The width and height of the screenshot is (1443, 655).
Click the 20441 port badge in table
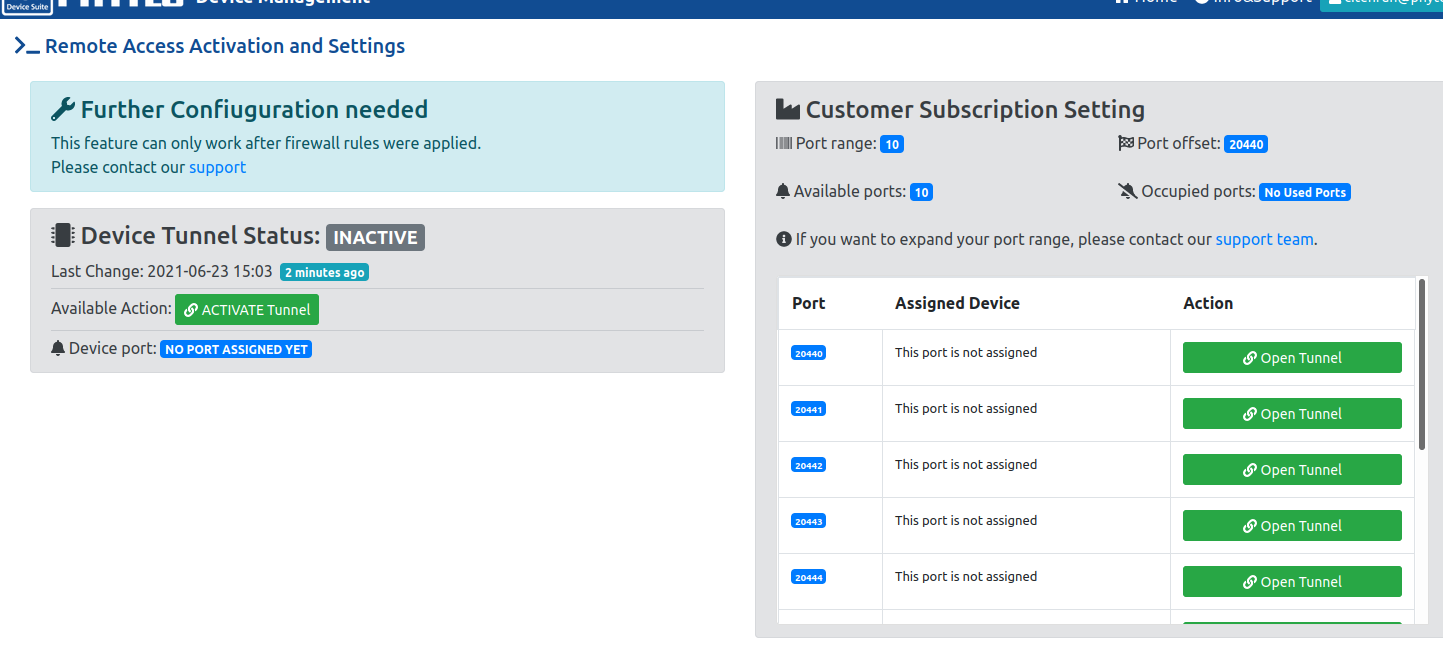(x=808, y=409)
